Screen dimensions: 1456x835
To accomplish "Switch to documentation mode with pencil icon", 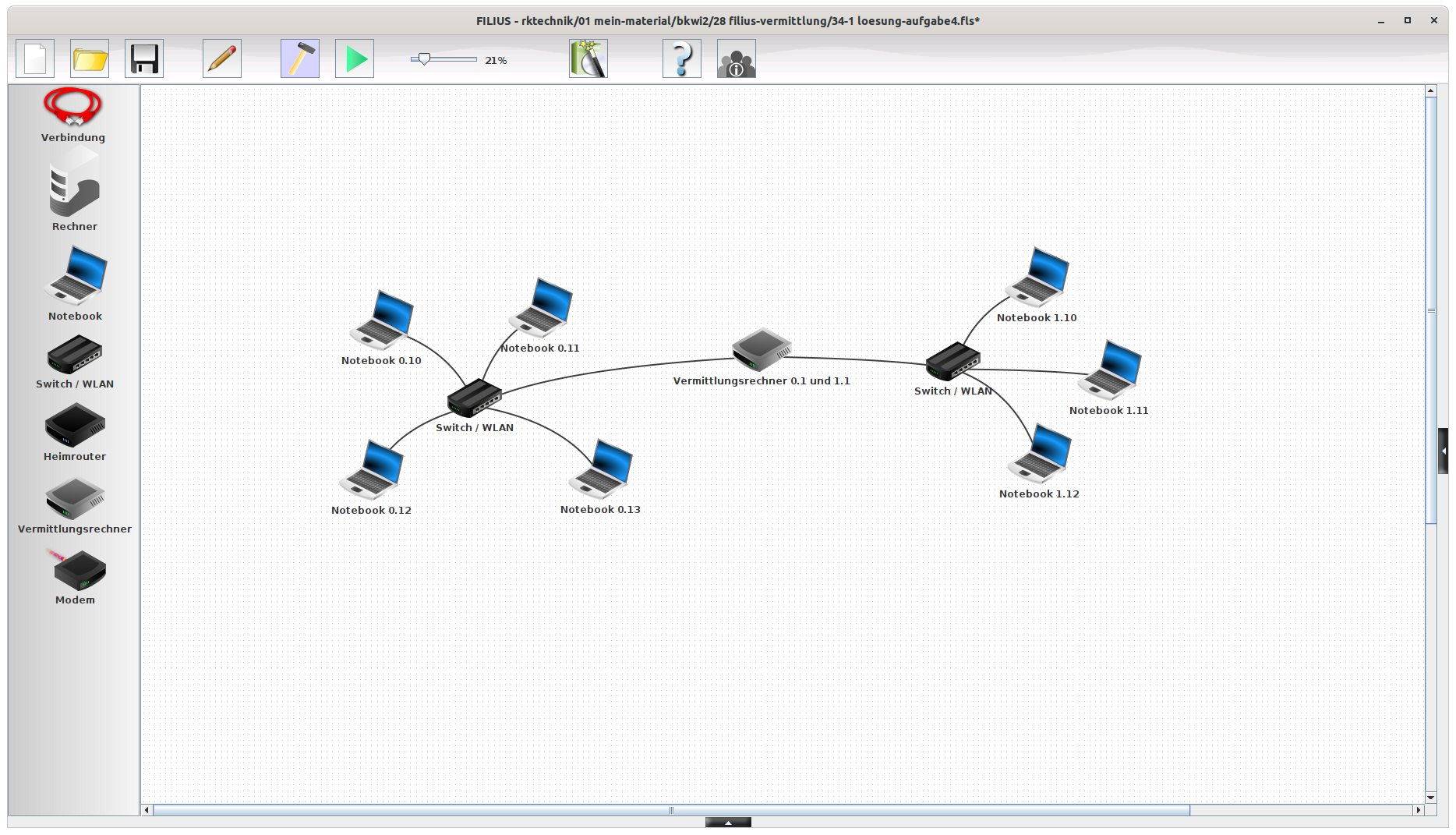I will click(222, 59).
